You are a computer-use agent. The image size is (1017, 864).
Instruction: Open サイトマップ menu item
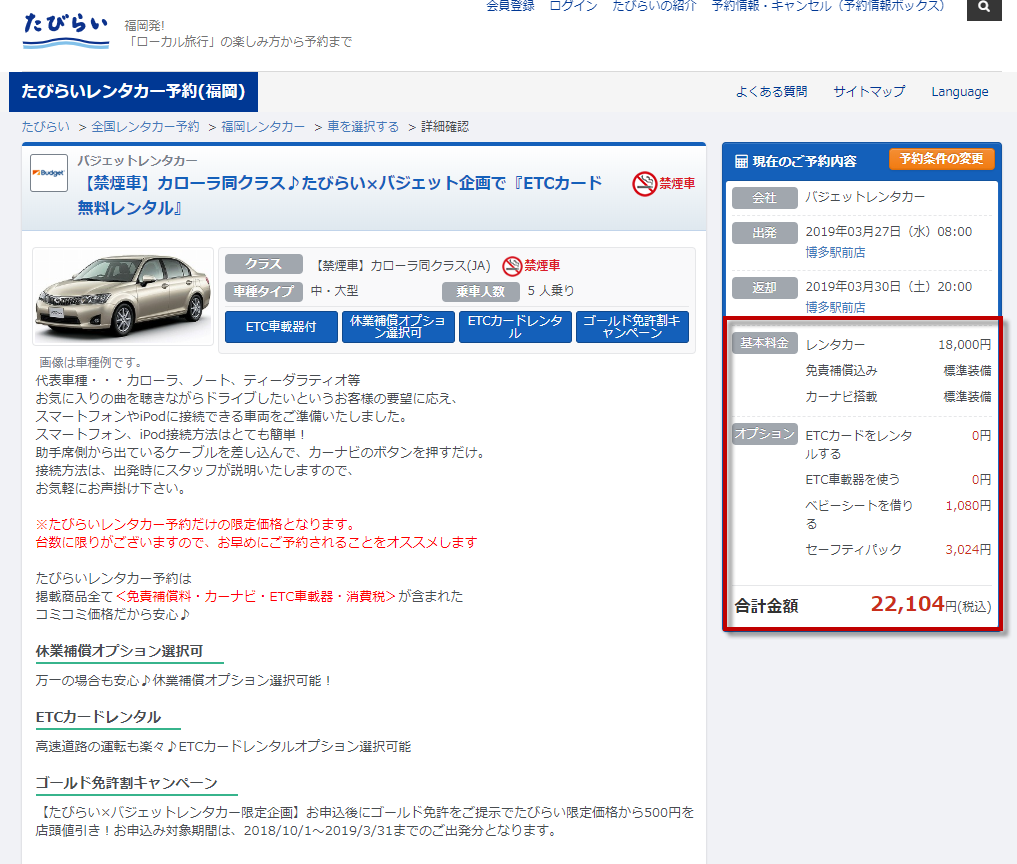869,91
